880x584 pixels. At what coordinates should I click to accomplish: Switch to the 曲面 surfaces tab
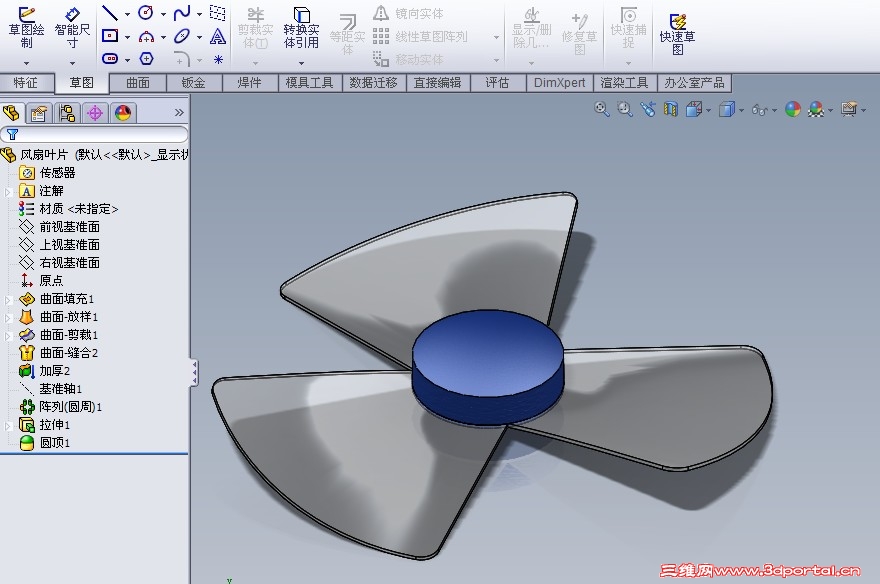tap(138, 83)
